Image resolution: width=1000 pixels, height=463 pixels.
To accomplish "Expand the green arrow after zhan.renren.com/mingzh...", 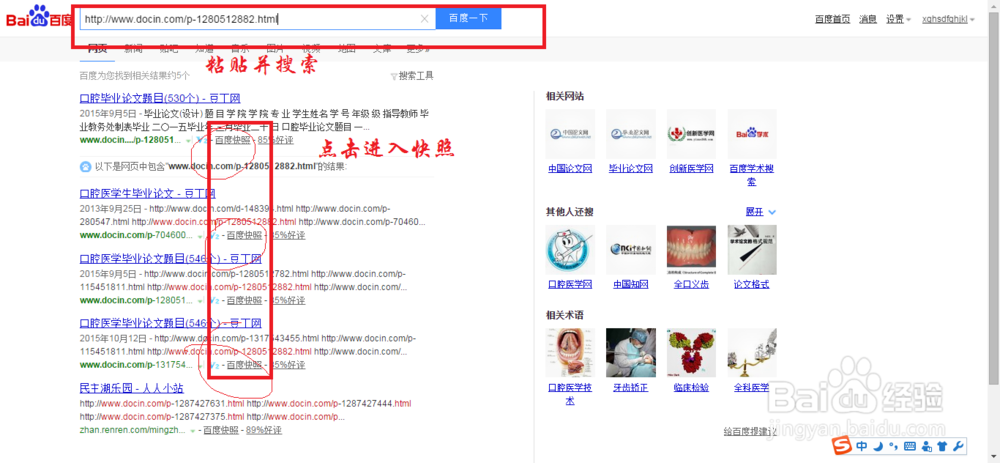I will 193,430.
